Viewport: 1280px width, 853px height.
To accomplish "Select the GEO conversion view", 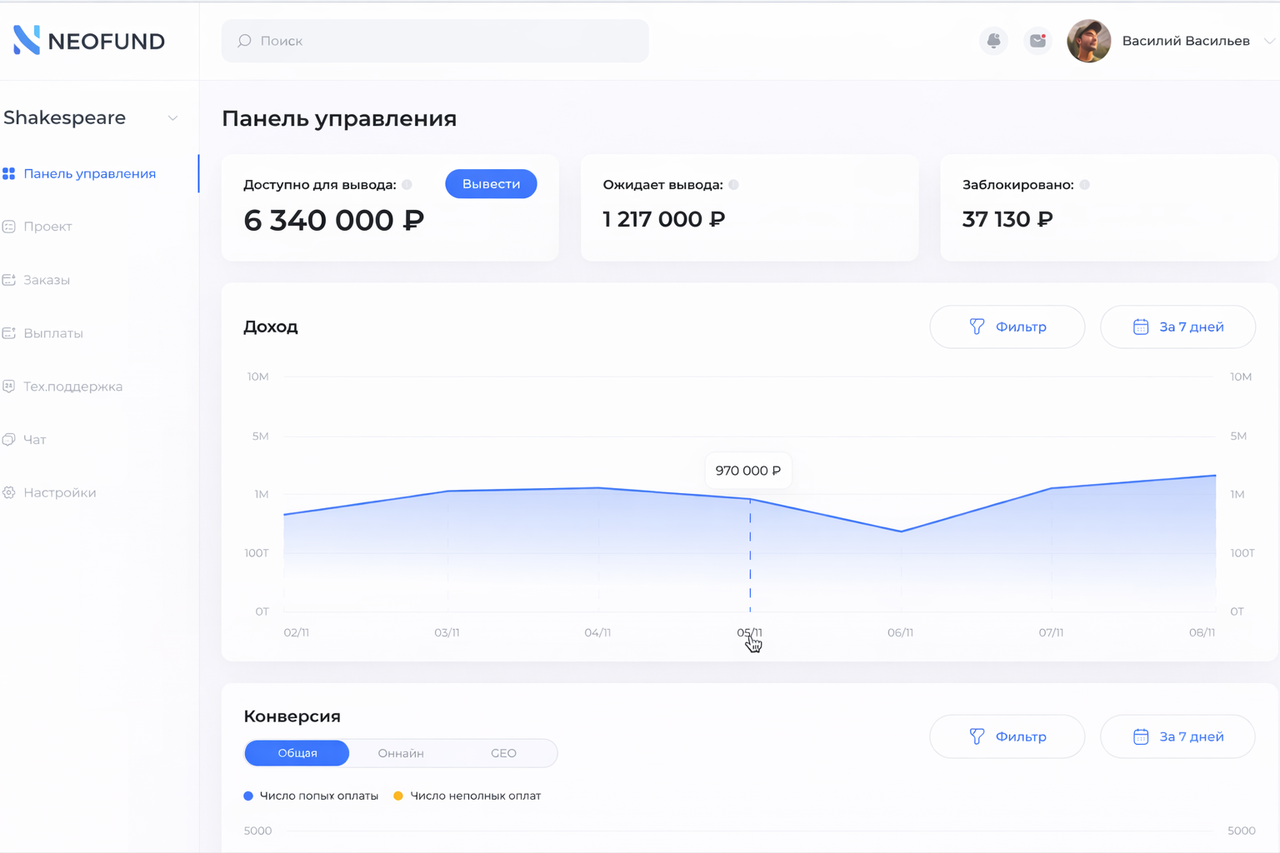I will (x=503, y=753).
